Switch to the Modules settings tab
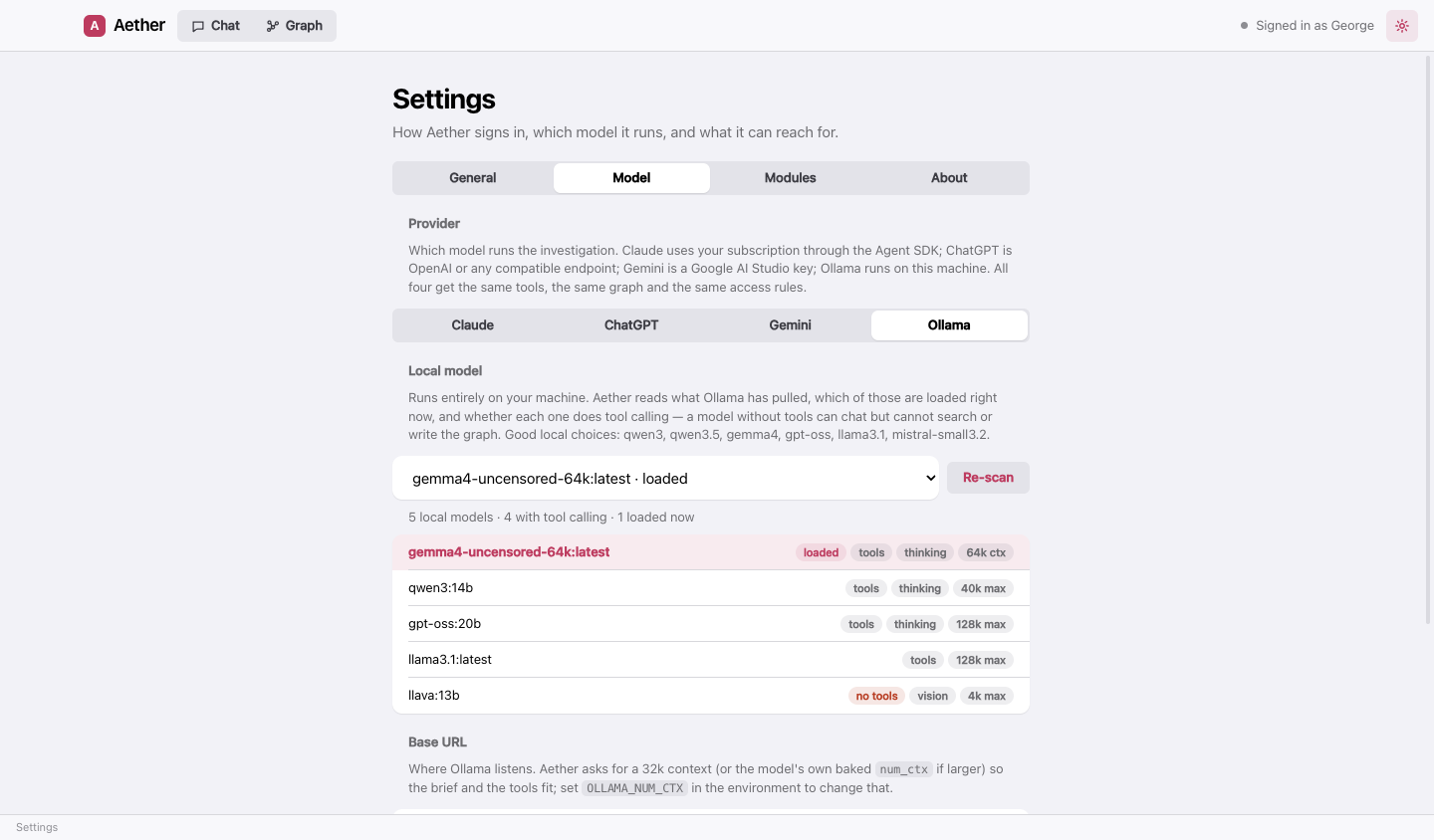 (790, 178)
